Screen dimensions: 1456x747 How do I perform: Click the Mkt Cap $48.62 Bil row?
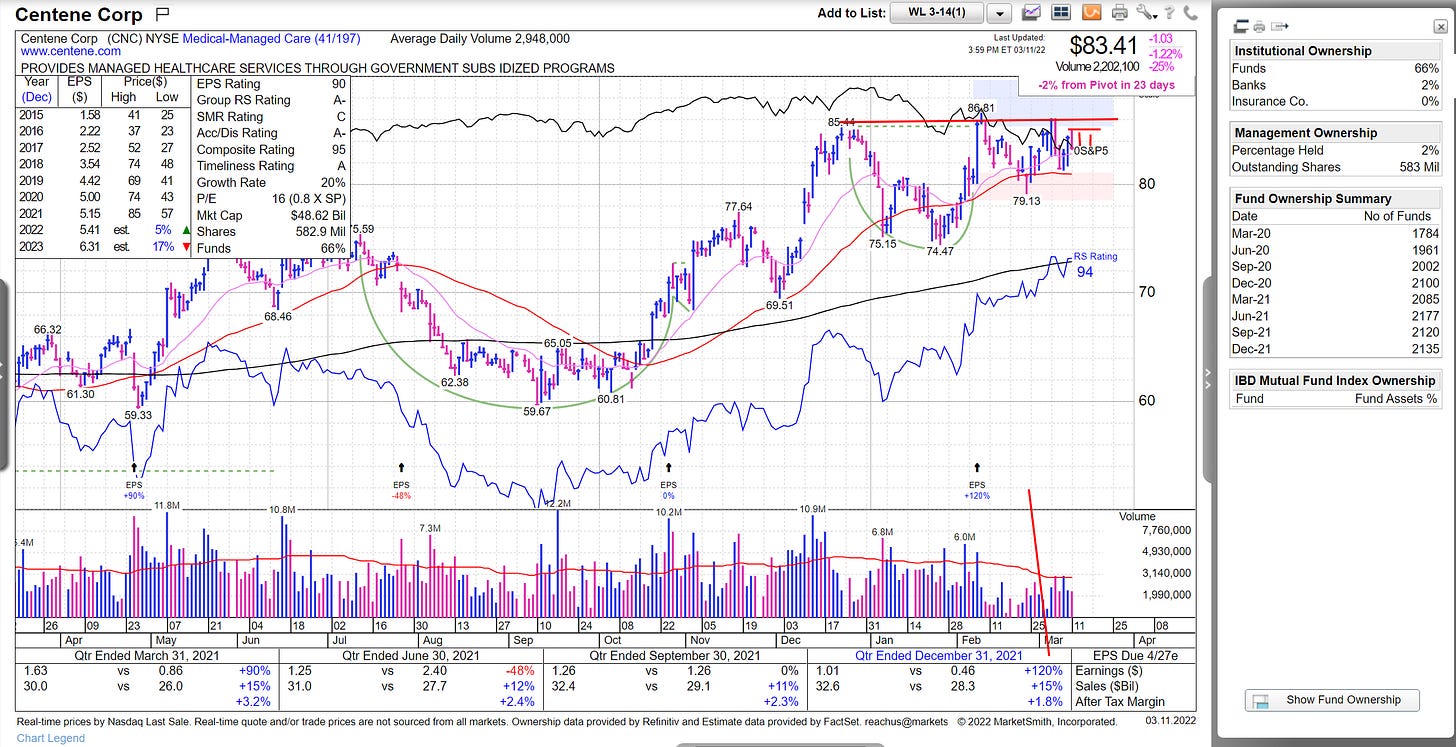pos(271,215)
